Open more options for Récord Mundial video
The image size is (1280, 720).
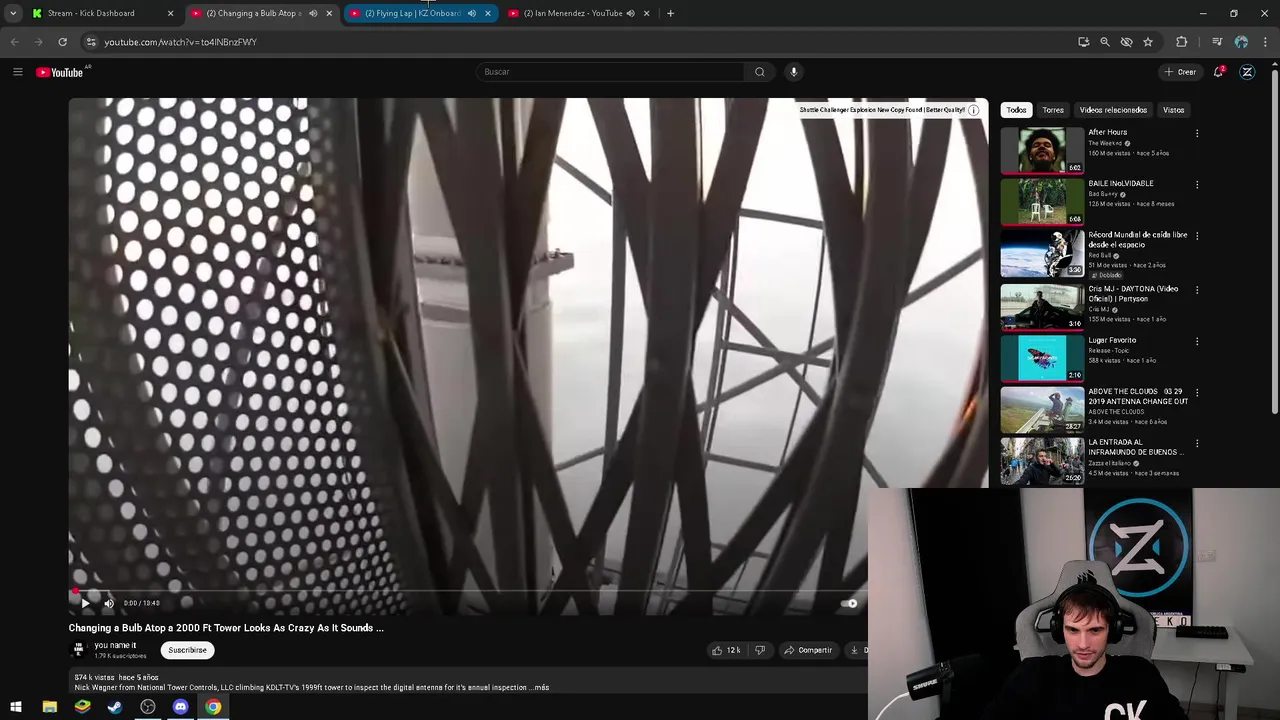(1197, 236)
